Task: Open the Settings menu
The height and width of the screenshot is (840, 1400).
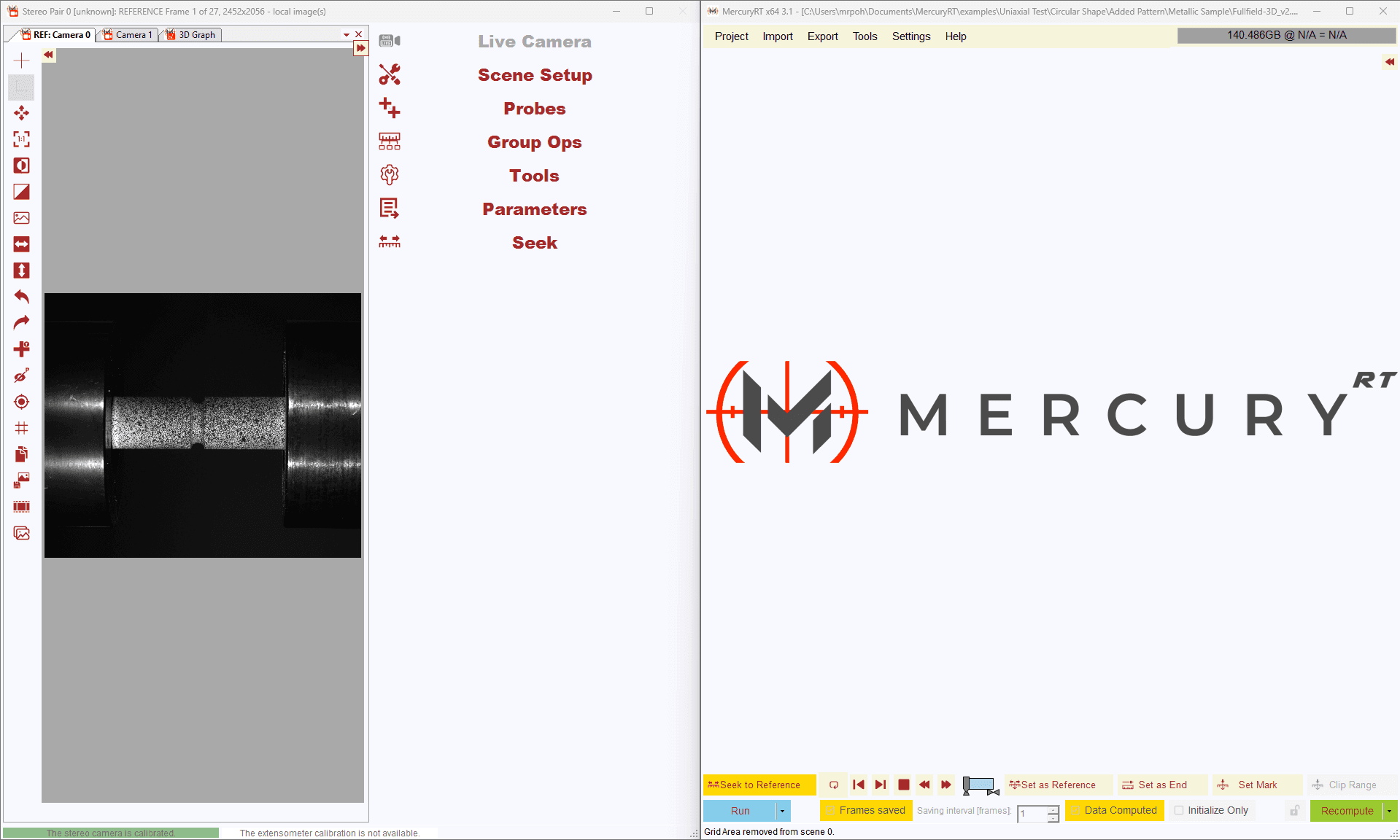Action: [911, 36]
